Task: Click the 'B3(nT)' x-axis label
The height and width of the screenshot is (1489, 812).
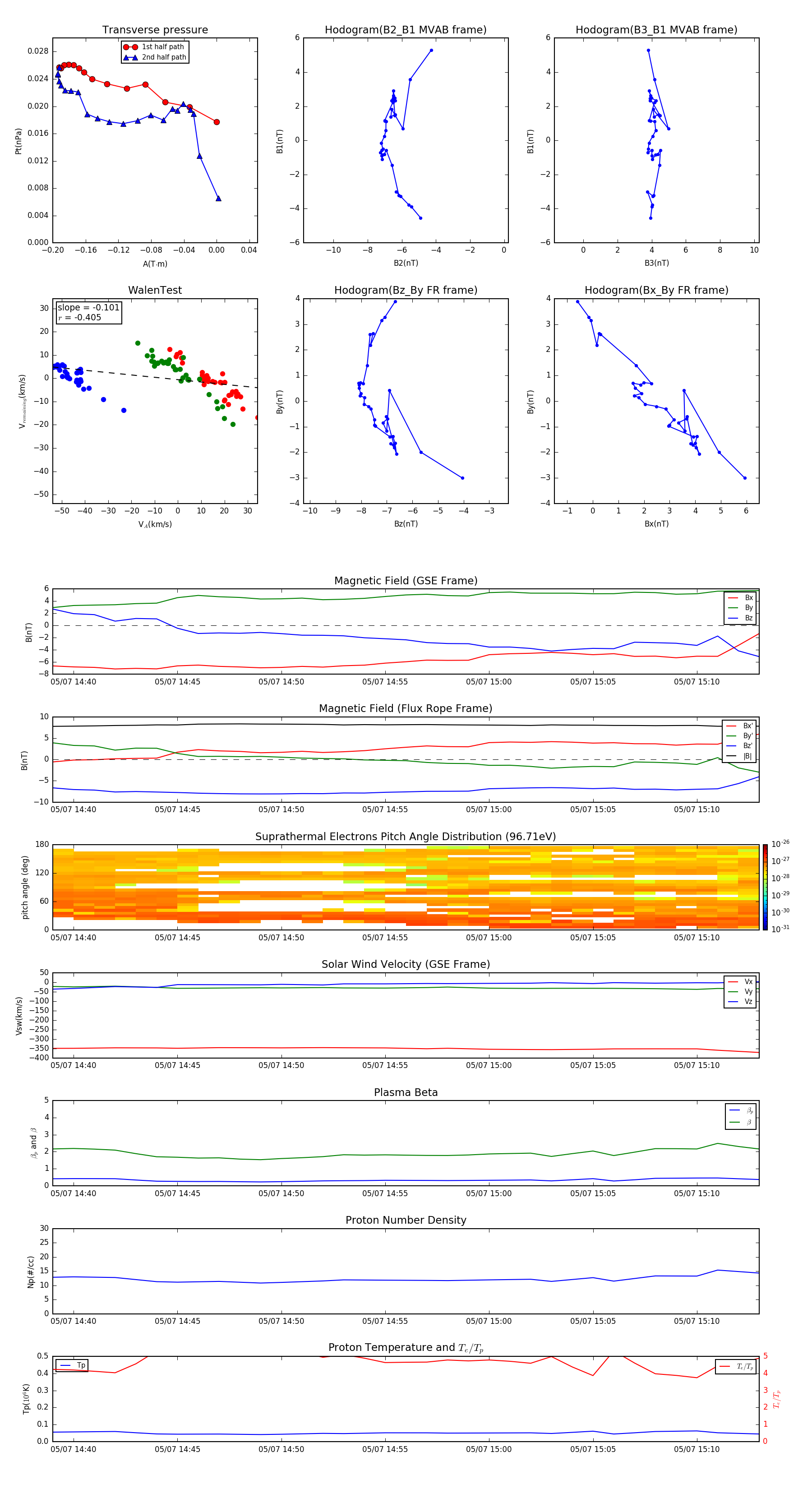Action: (656, 263)
